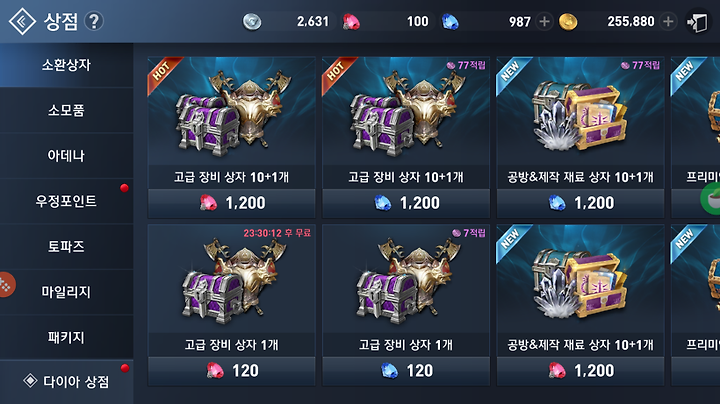This screenshot has width=720, height=404.
Task: Tap the back arrow diamond icon
Action: pyautogui.click(x=22, y=21)
